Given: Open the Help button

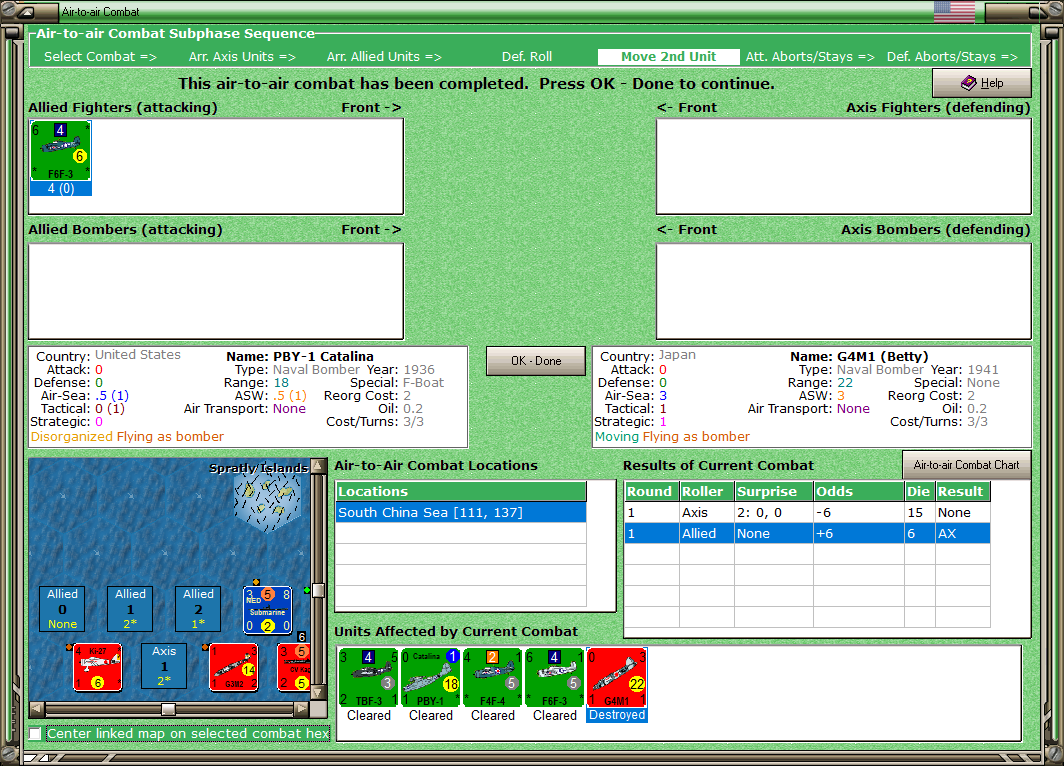Looking at the screenshot, I should [x=982, y=83].
